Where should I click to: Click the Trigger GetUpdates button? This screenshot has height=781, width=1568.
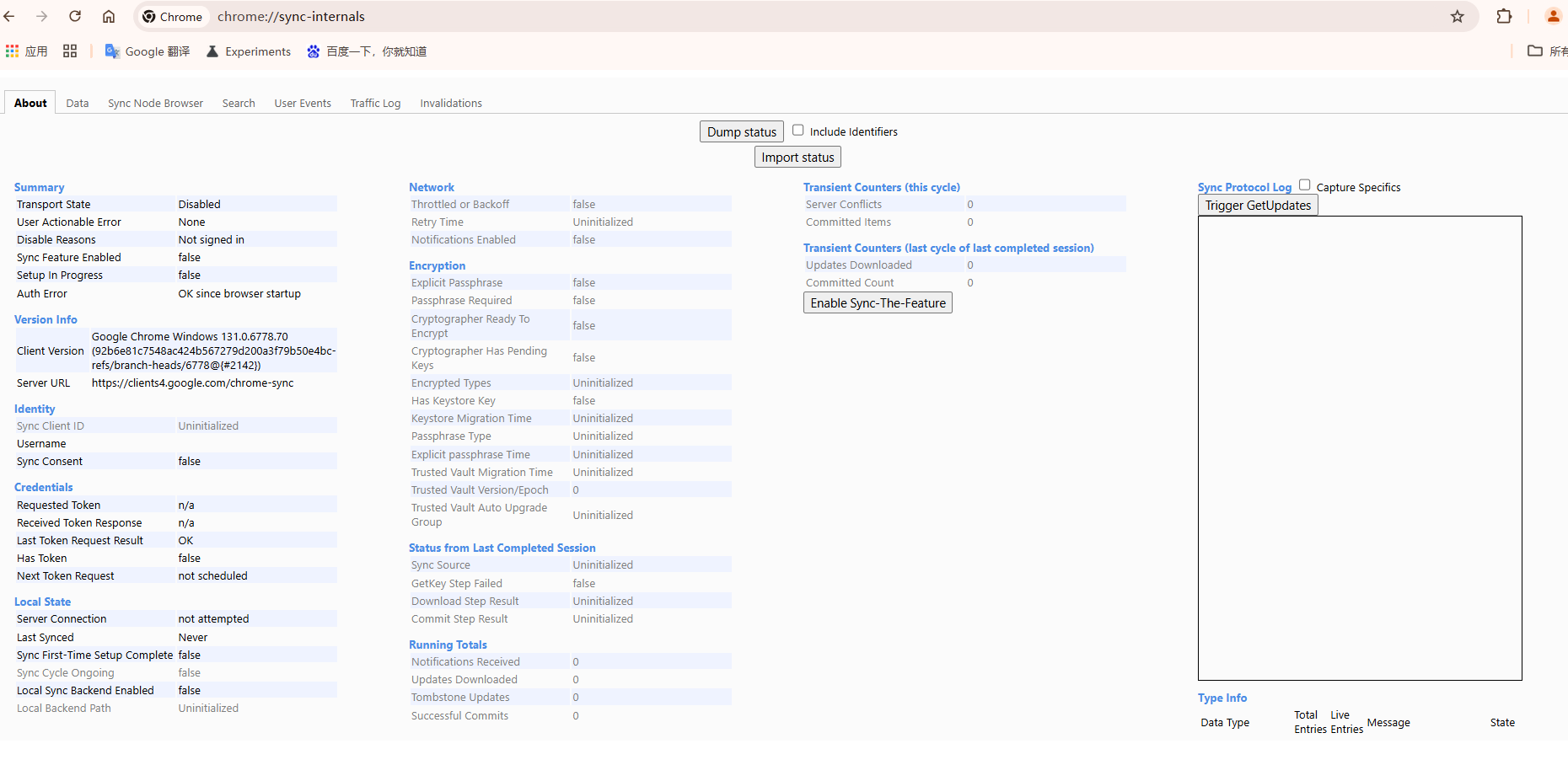(1258, 205)
